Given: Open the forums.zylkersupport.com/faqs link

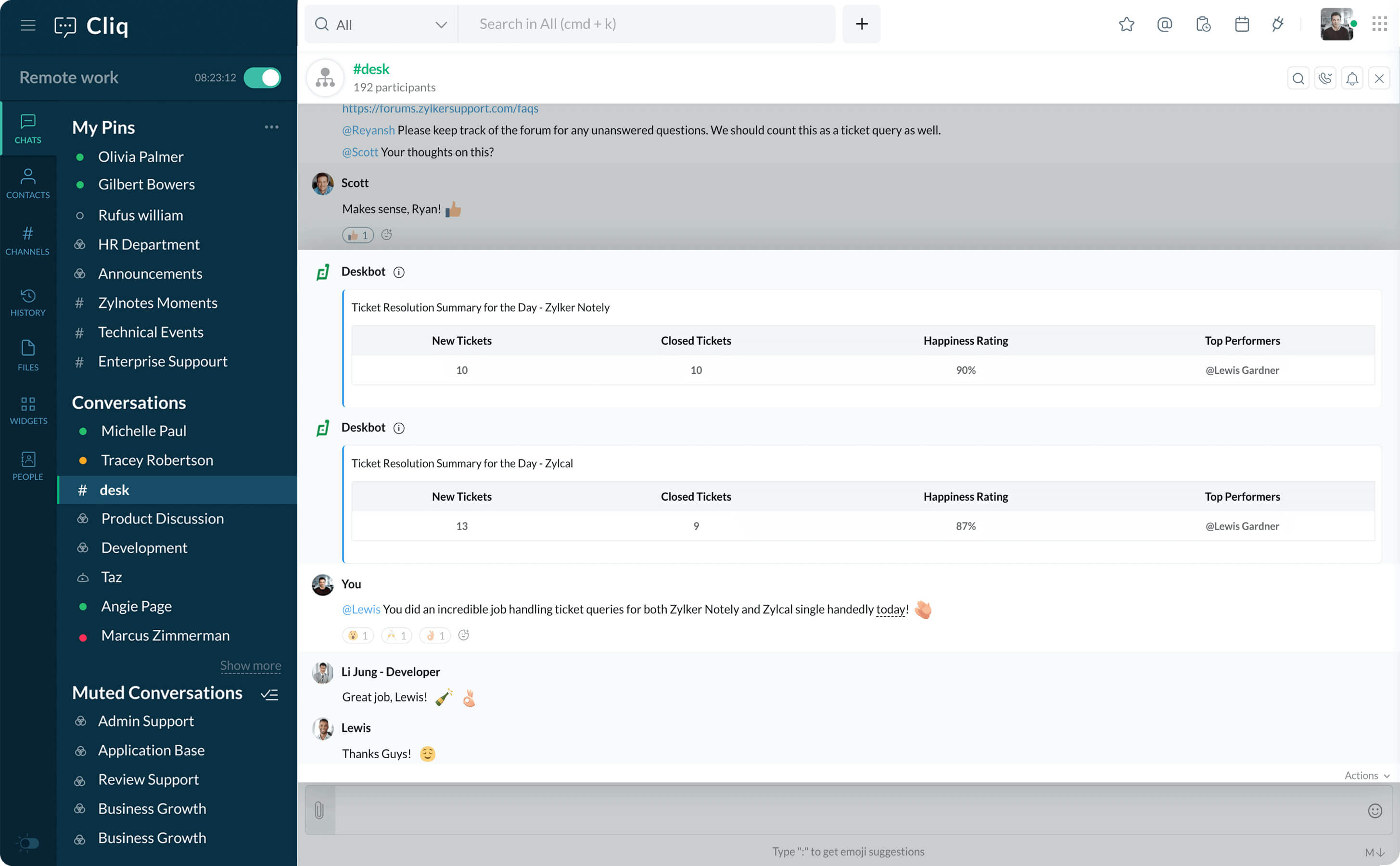Looking at the screenshot, I should 440,108.
